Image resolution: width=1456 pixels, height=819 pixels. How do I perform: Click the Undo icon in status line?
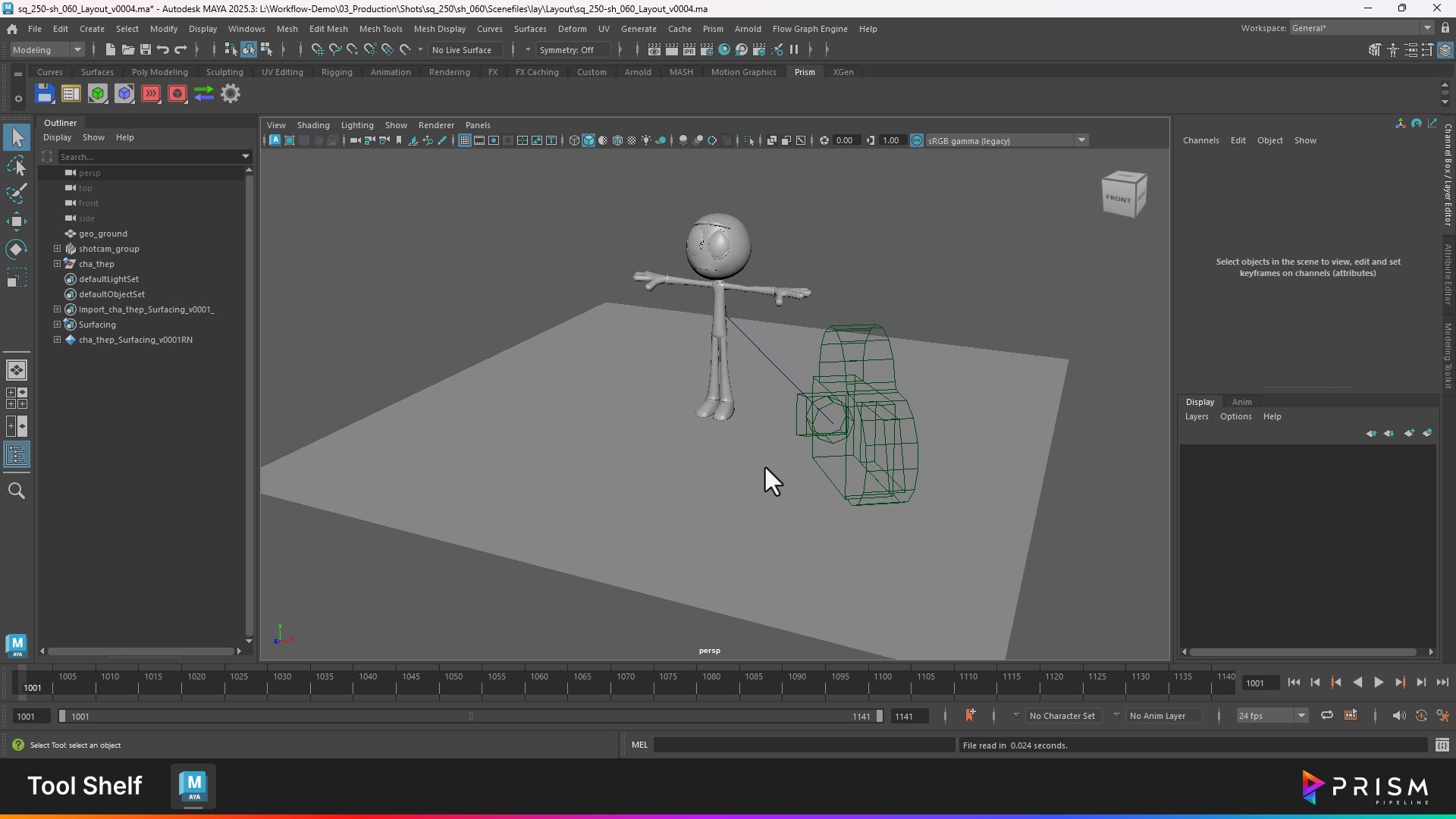[162, 50]
